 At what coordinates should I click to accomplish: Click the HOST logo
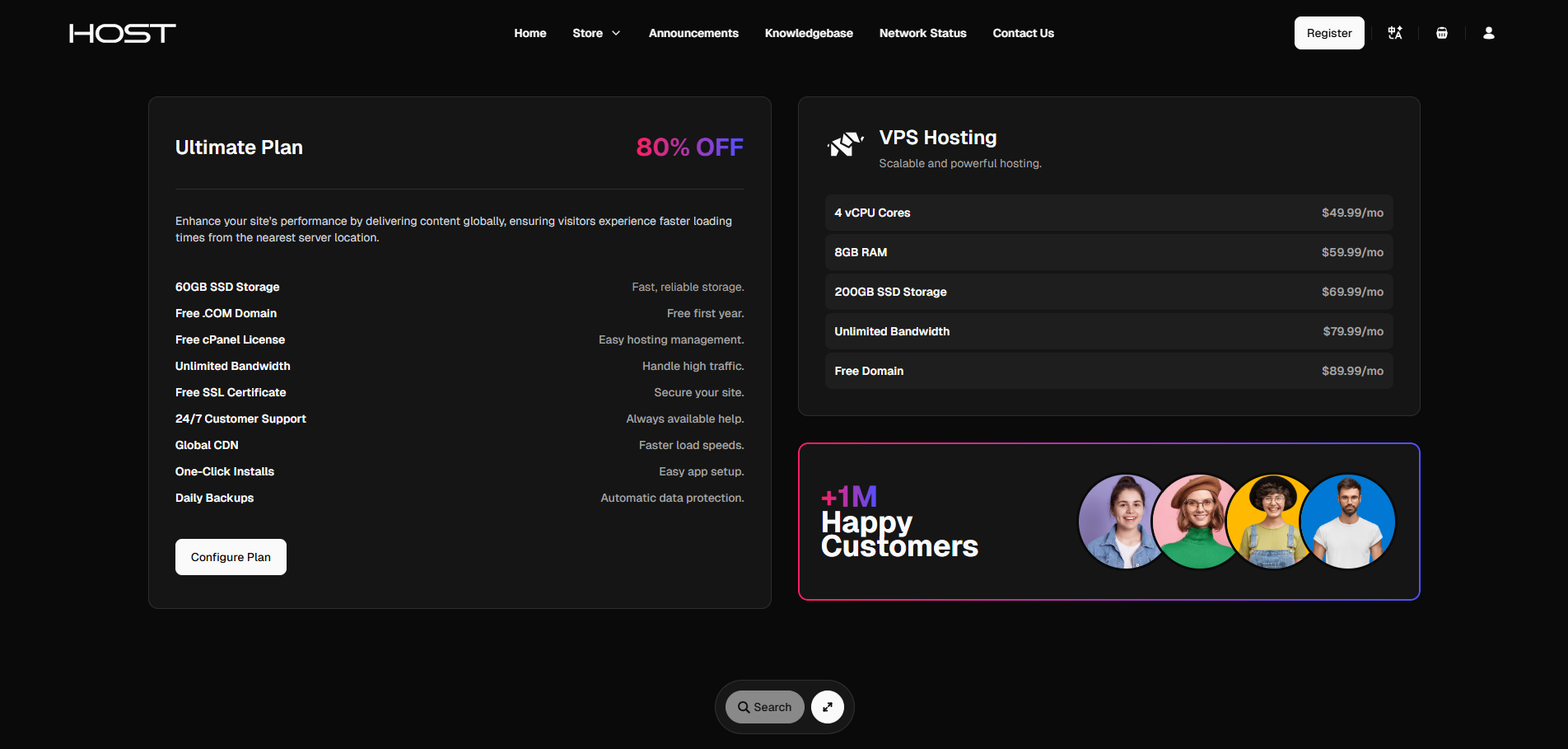pos(122,33)
